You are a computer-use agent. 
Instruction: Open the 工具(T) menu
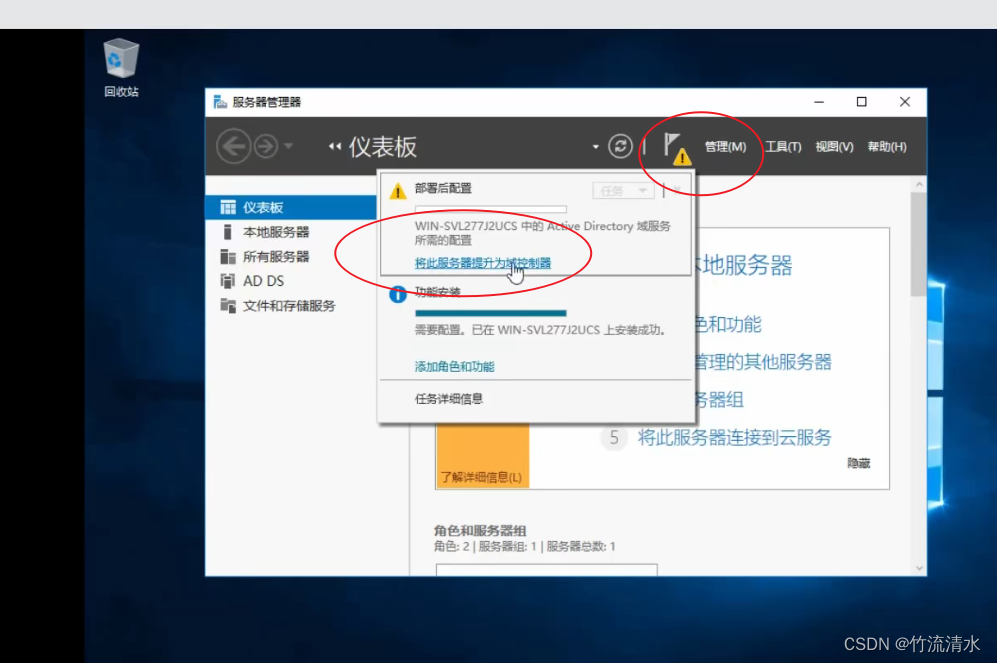(x=783, y=147)
